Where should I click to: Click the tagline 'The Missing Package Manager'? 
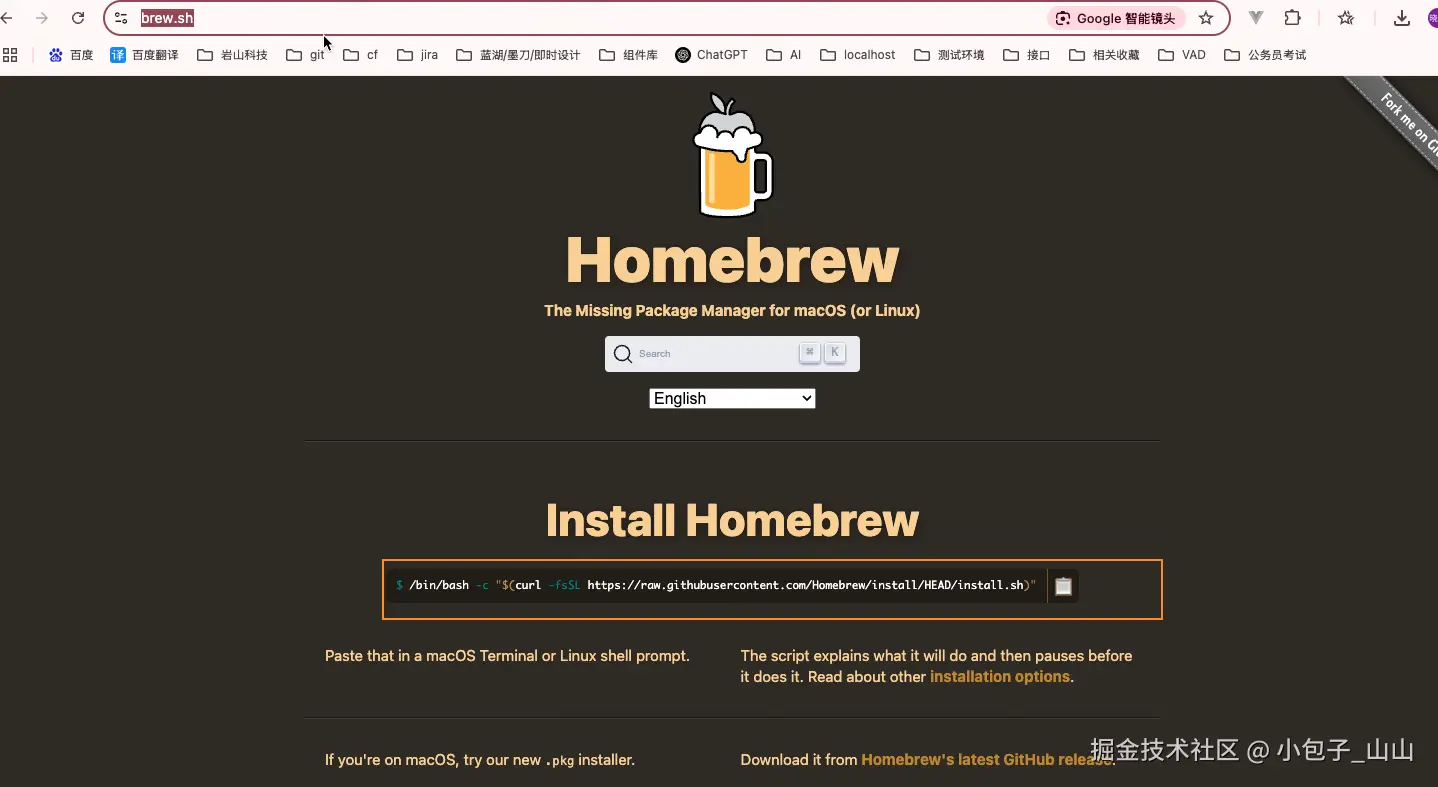(x=732, y=311)
